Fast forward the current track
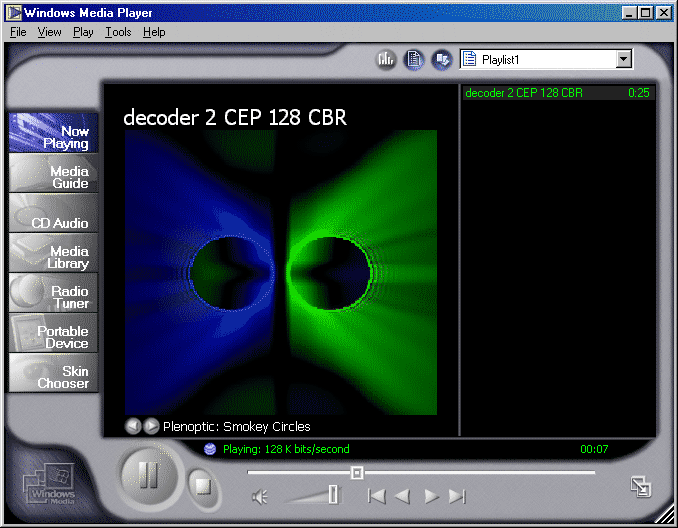The image size is (678, 528). click(431, 496)
